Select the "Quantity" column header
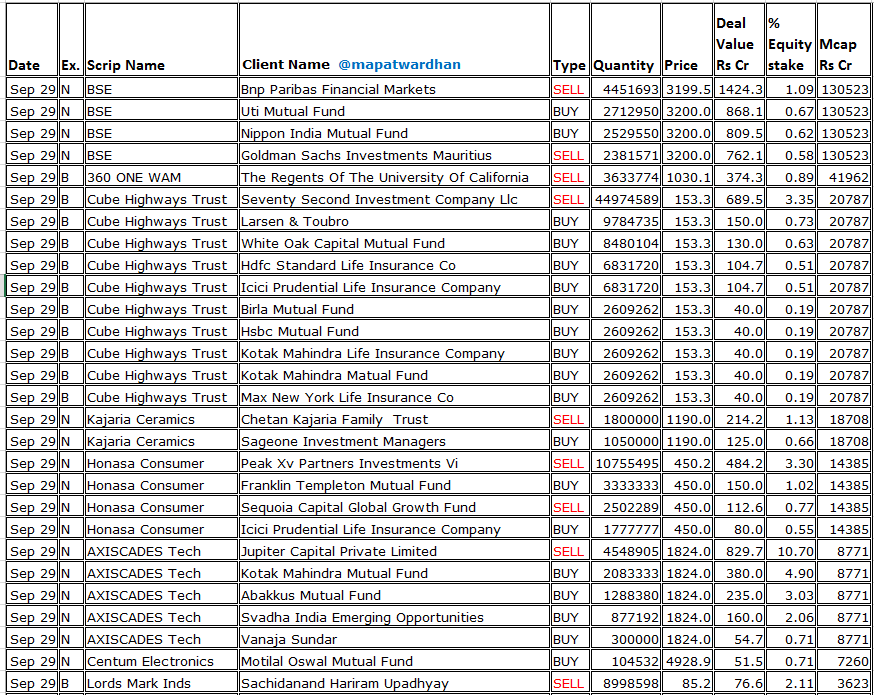Image resolution: width=874 pixels, height=695 pixels. (626, 40)
